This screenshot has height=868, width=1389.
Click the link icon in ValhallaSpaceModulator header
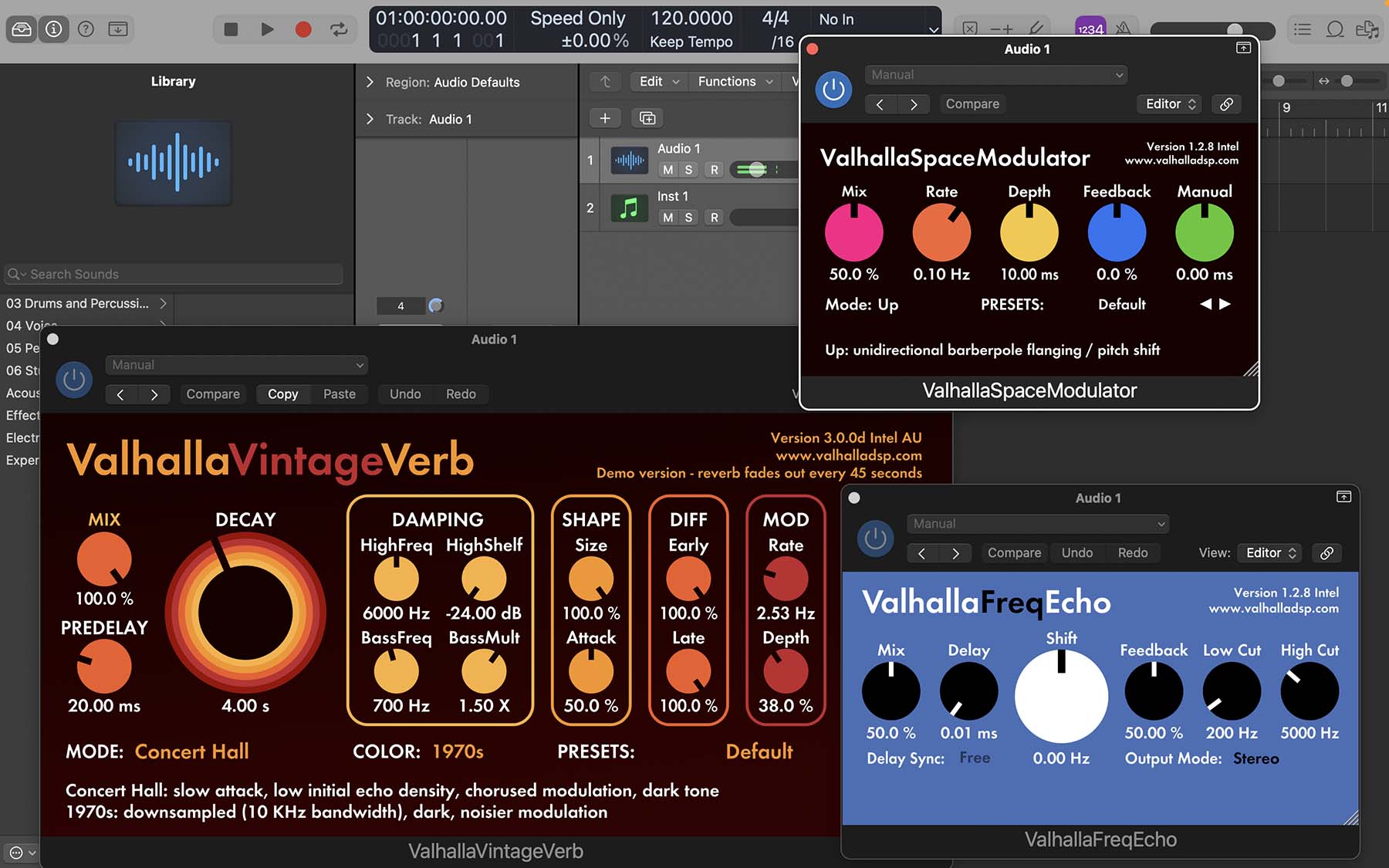click(x=1226, y=104)
